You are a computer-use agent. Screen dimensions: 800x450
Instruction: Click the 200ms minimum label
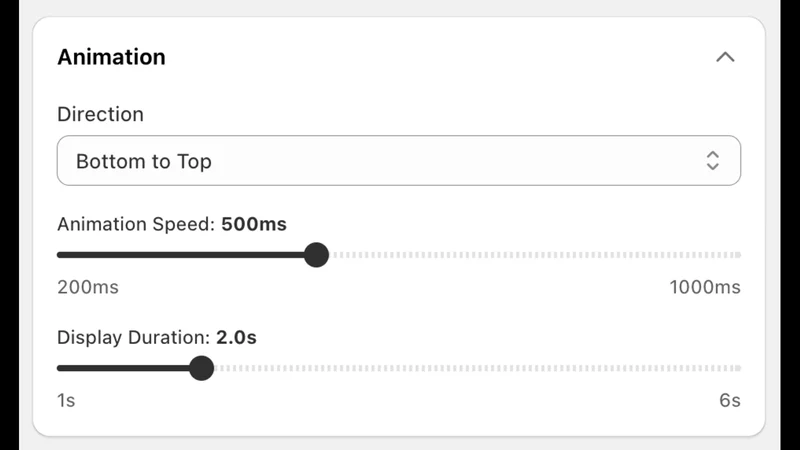[88, 287]
